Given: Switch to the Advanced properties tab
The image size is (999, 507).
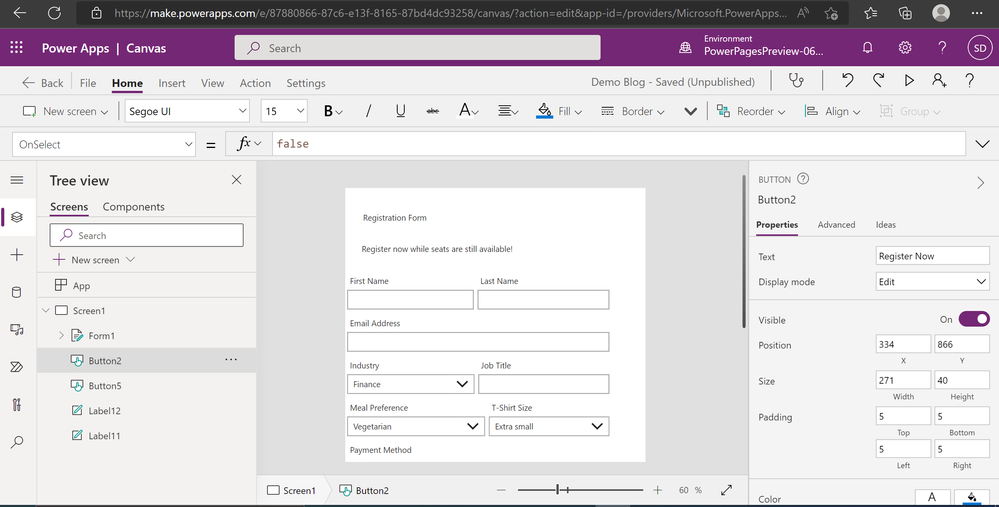Looking at the screenshot, I should 836,225.
